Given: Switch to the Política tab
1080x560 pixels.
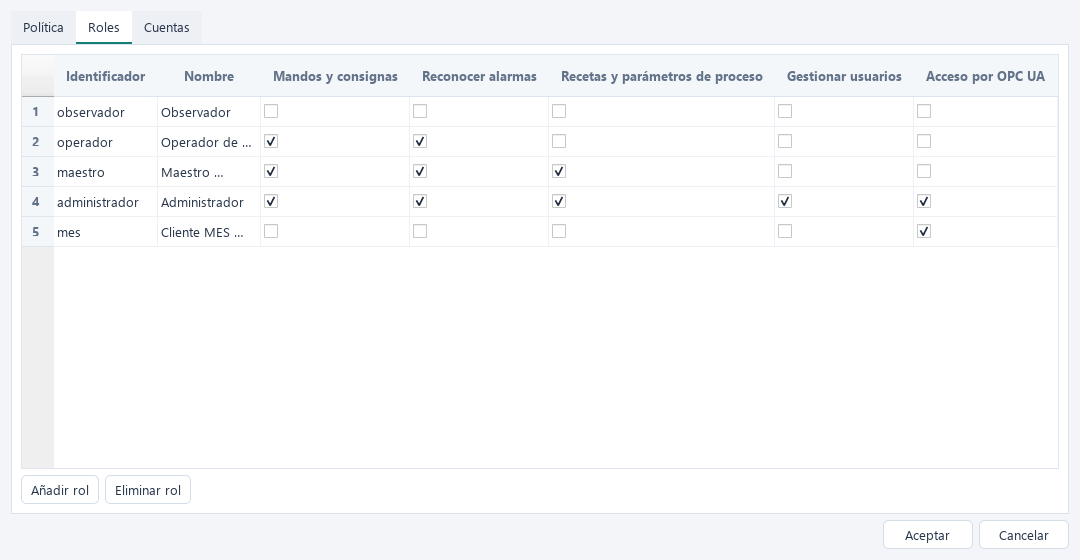Looking at the screenshot, I should coord(43,28).
